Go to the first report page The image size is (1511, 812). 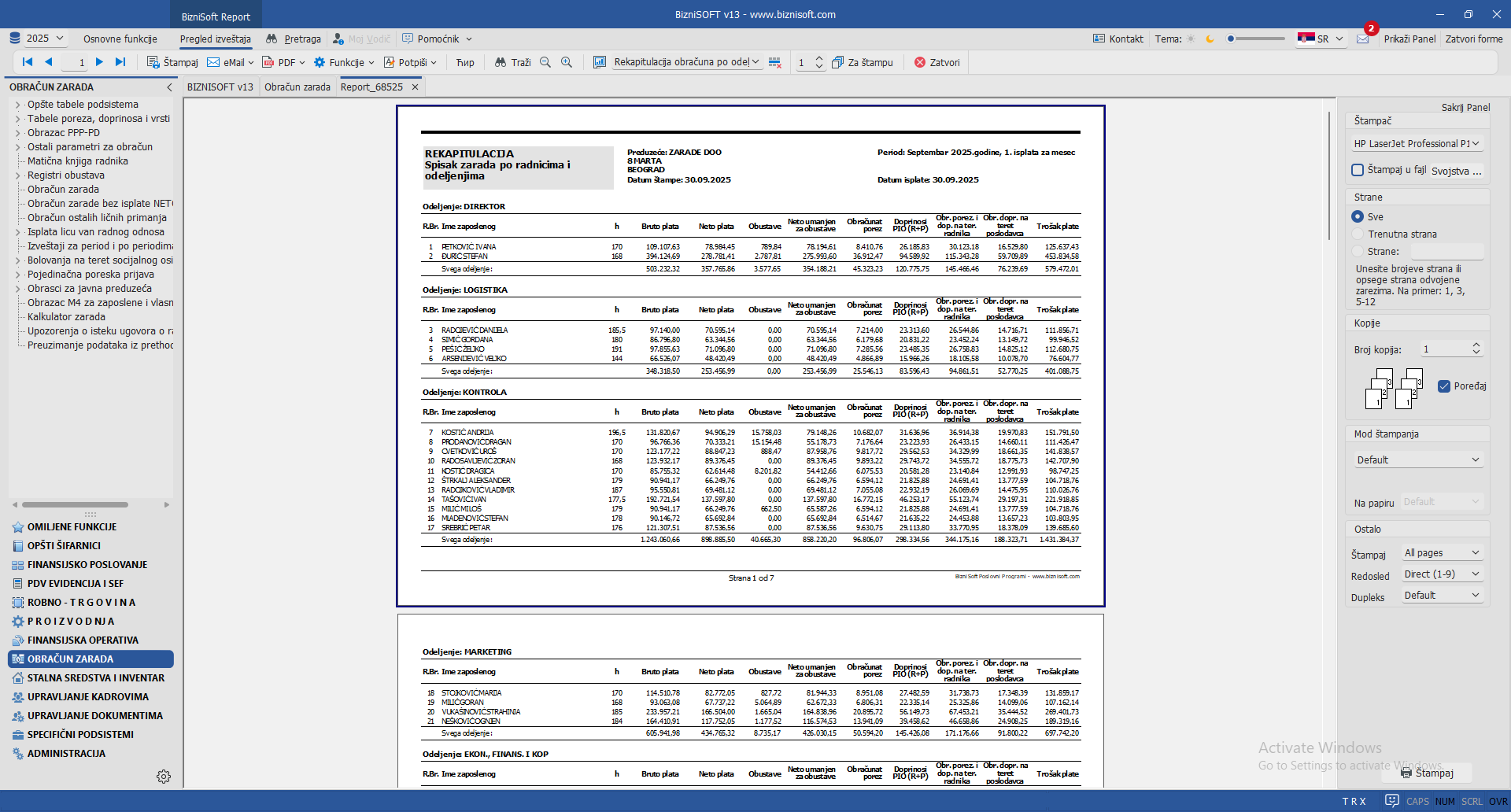tap(28, 62)
